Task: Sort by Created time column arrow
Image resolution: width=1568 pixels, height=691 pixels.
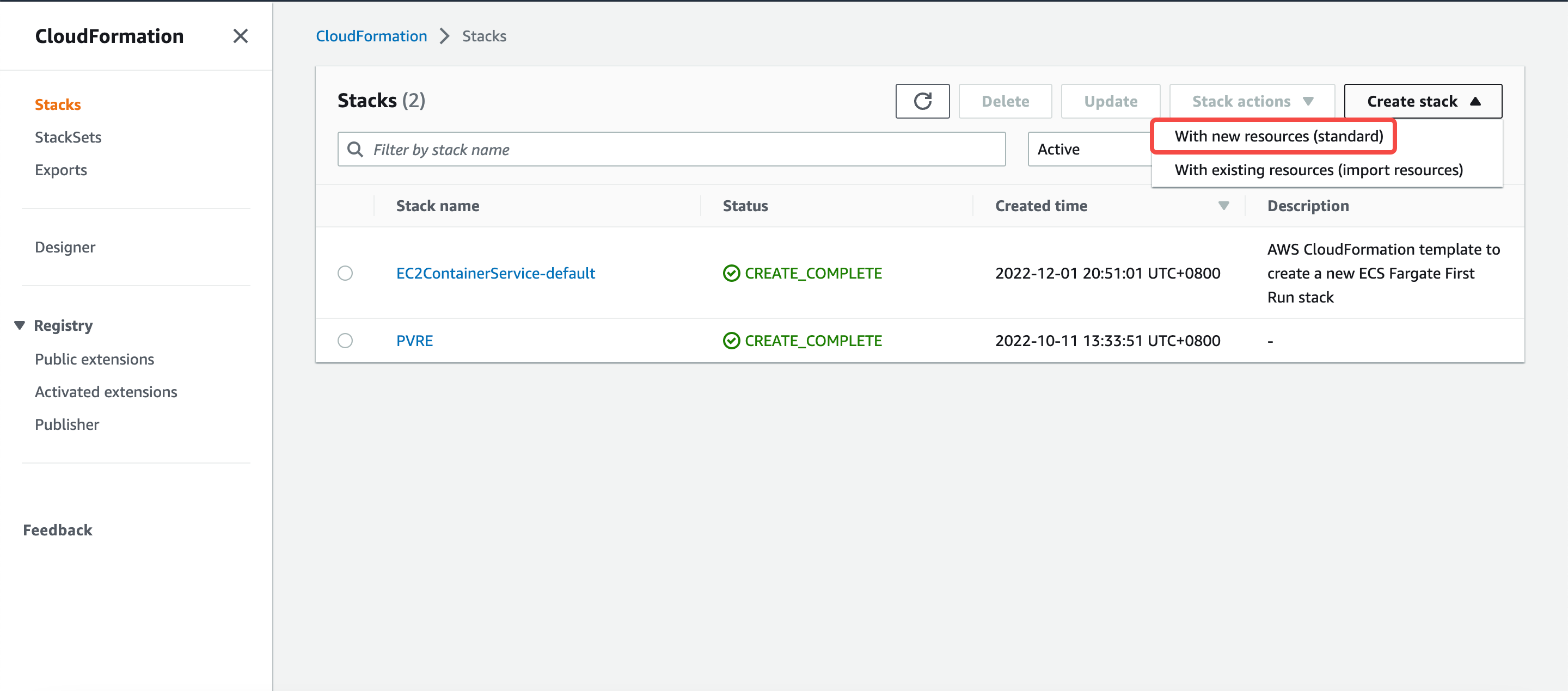Action: tap(1223, 206)
